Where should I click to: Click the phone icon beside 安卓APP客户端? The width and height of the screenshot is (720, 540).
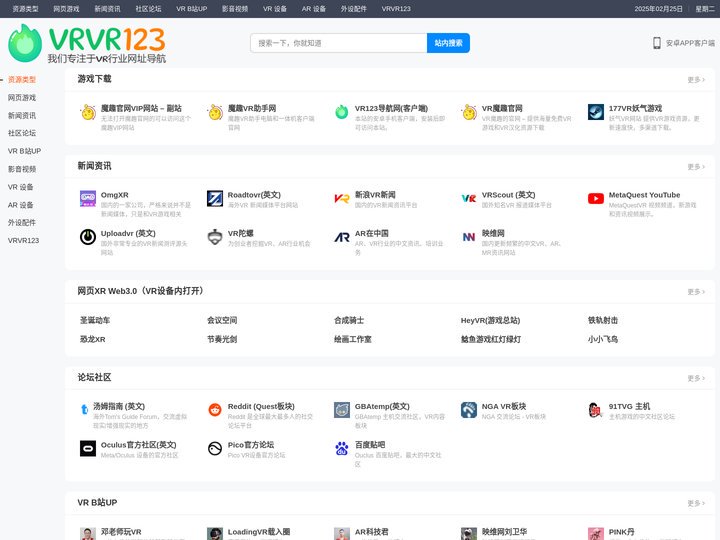[657, 43]
